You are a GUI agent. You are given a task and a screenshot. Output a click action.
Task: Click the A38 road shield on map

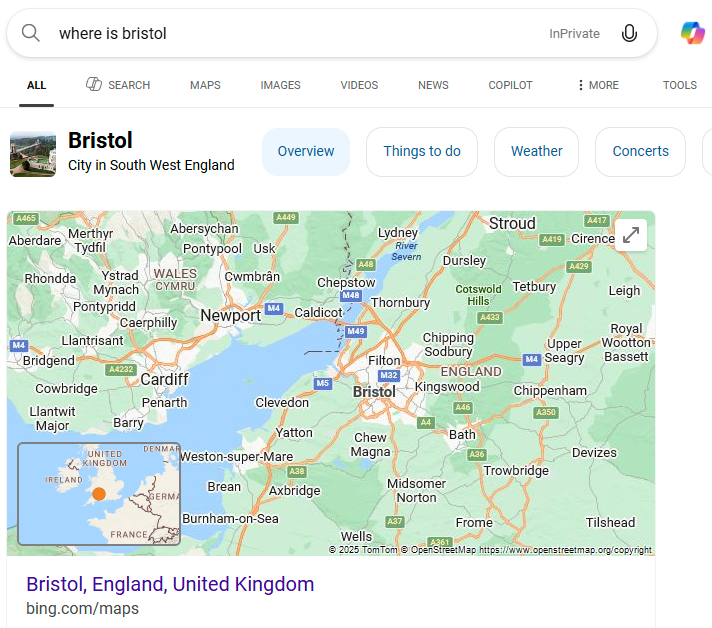[297, 471]
